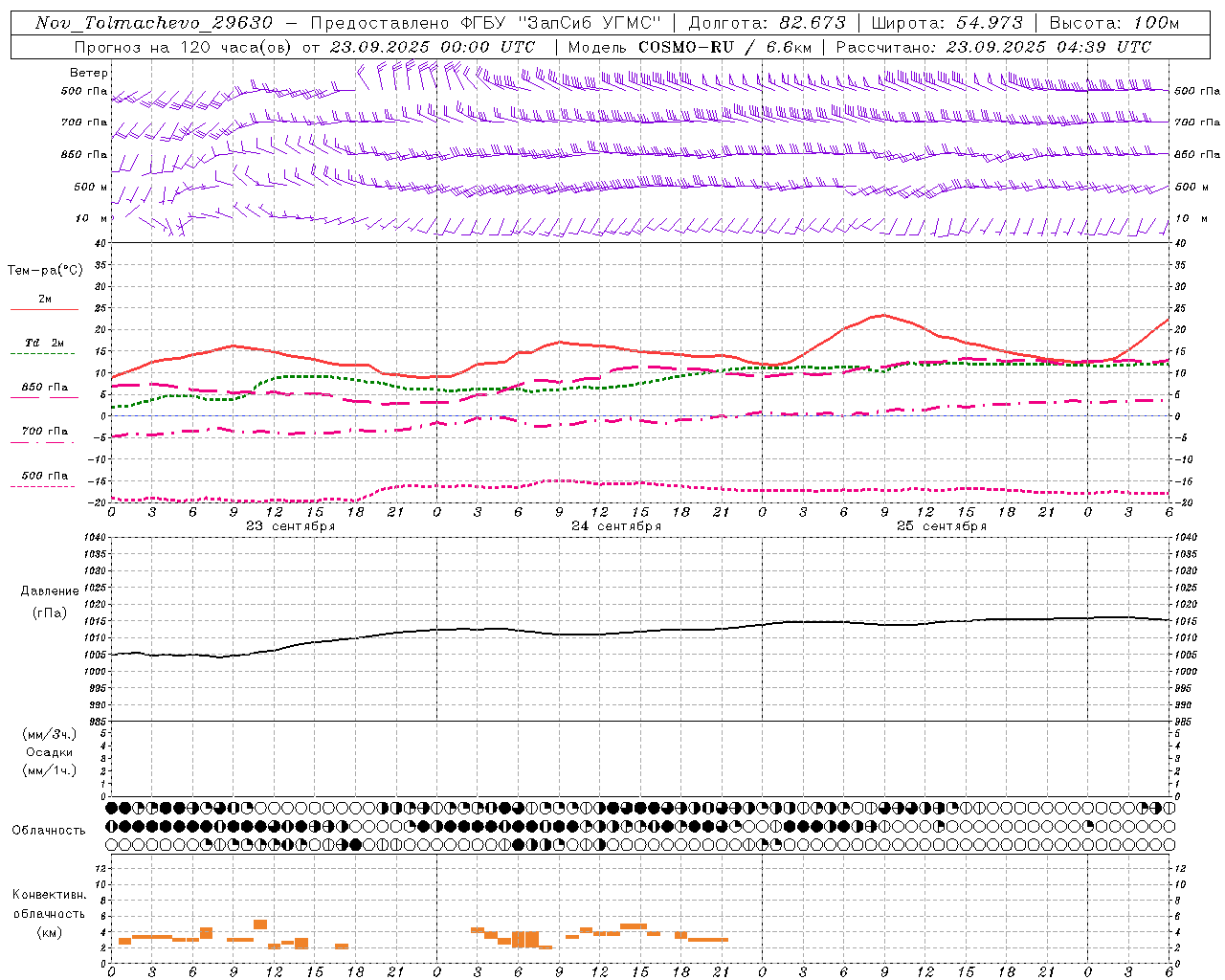The image size is (1225, 980).
Task: Click the Рассчитано: 23.09.2025 04:39 UTC timestamp
Action: click(993, 47)
